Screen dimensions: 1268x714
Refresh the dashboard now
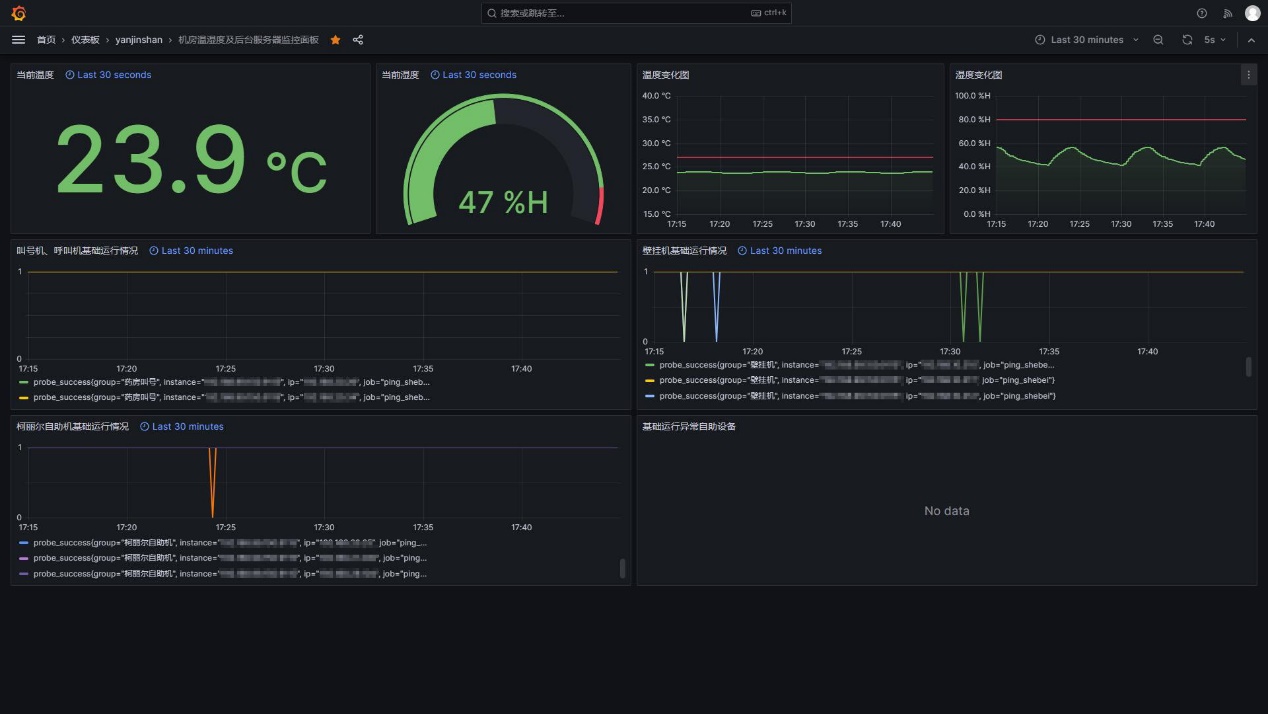coord(1187,40)
